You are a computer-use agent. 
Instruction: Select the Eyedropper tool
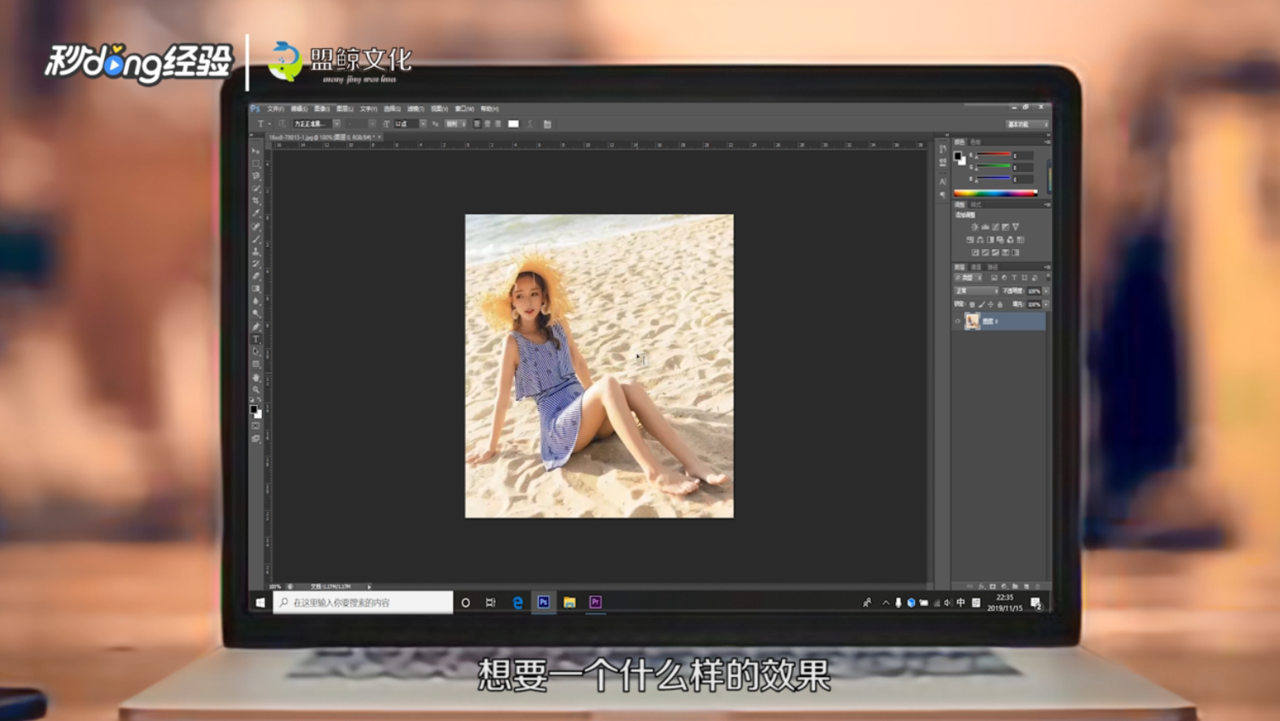point(256,213)
